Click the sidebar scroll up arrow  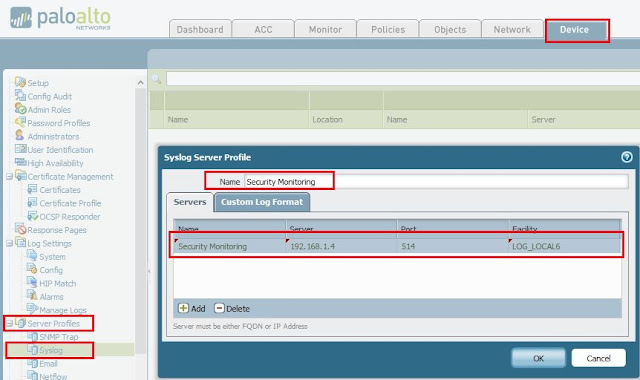(140, 83)
